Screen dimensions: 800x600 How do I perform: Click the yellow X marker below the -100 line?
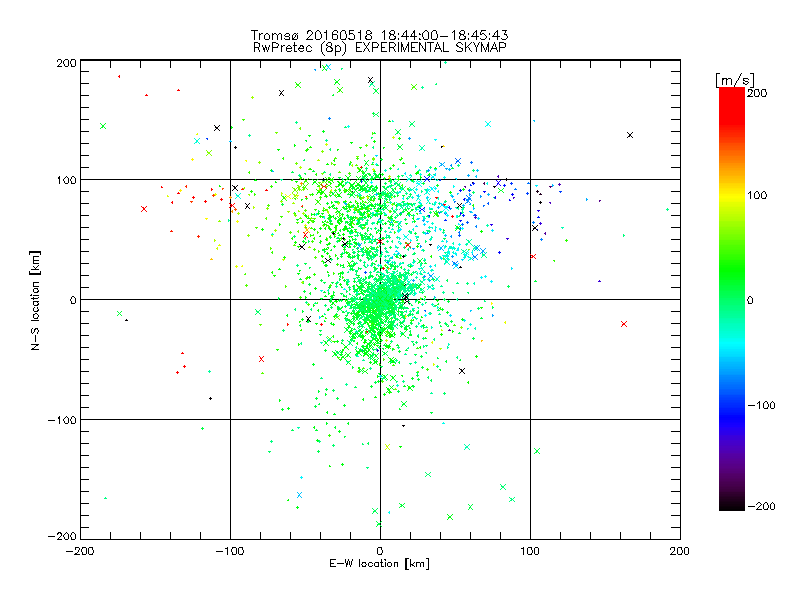(x=387, y=447)
